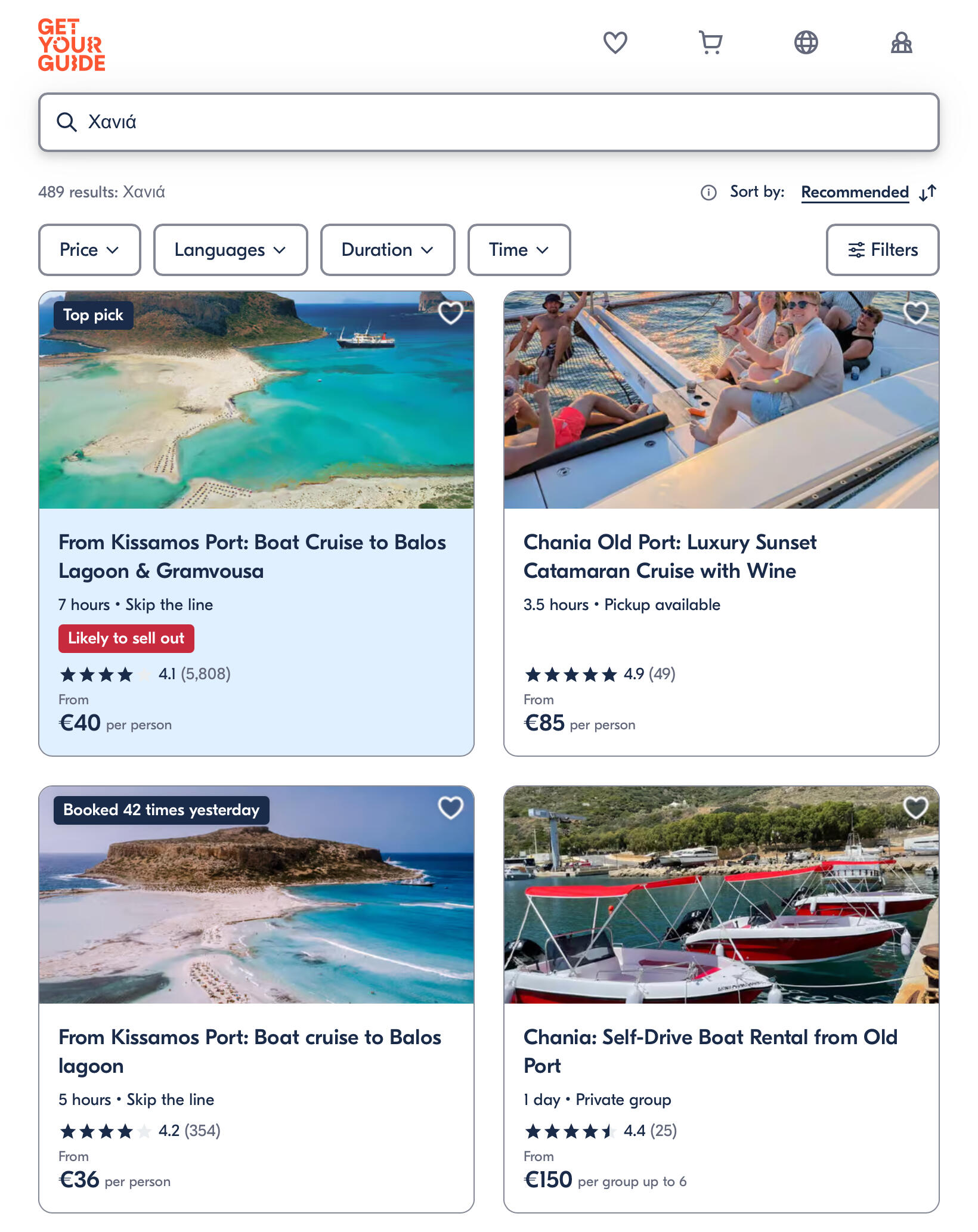Viewport: 978px width, 1232px height.
Task: Toggle favorite heart on Luxury Sunset Catamaran Cruise
Action: (x=915, y=313)
